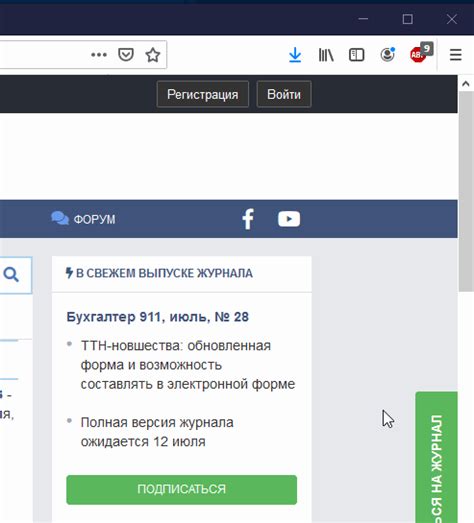Toggle the sidebar view icon
The height and width of the screenshot is (523, 474).
tap(357, 55)
